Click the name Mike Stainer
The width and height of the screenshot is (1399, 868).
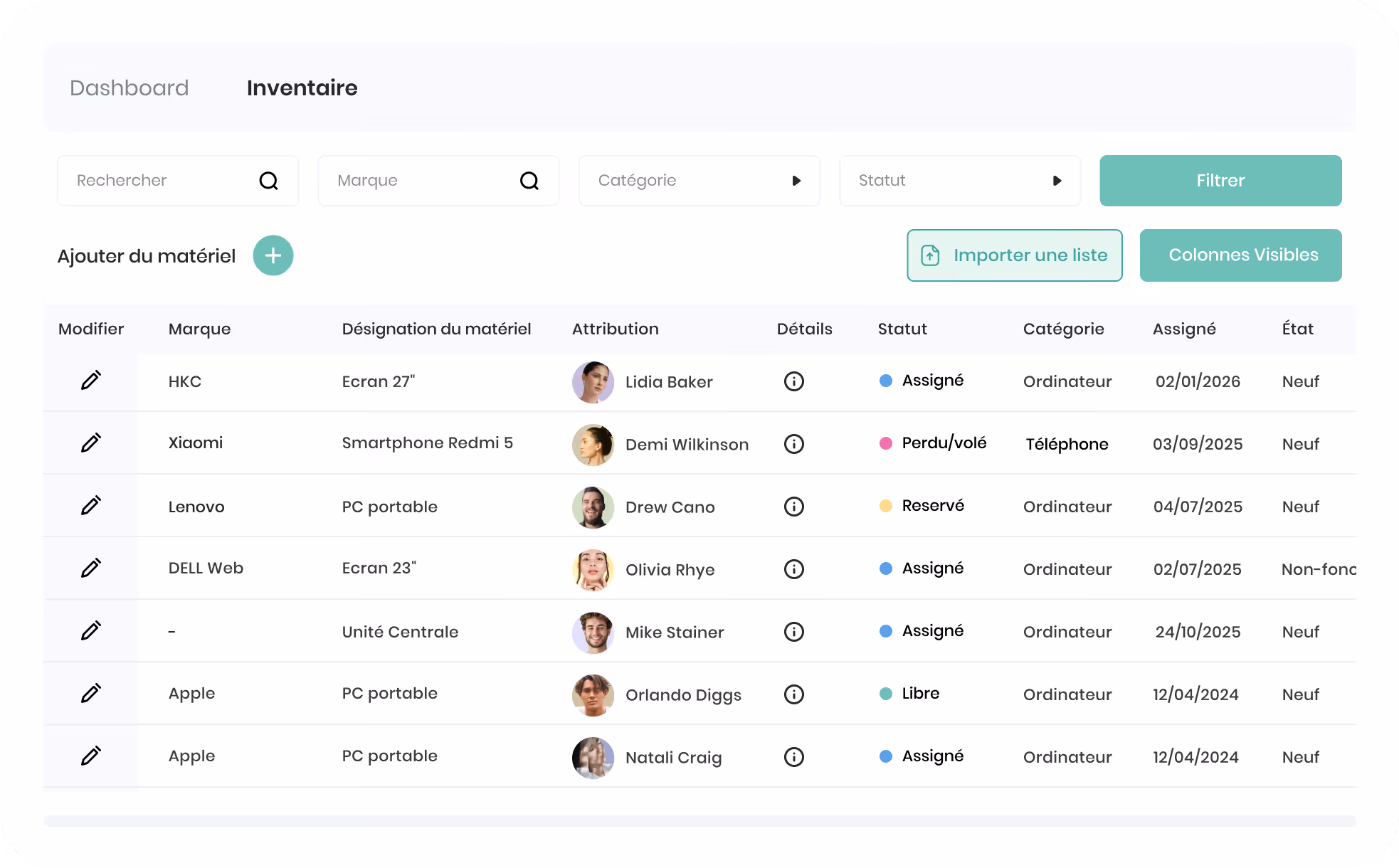pos(675,633)
